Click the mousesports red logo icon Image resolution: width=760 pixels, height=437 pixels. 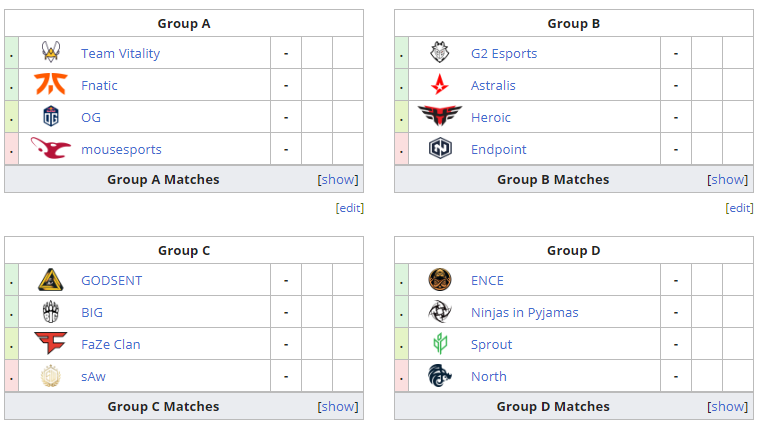tap(51, 149)
